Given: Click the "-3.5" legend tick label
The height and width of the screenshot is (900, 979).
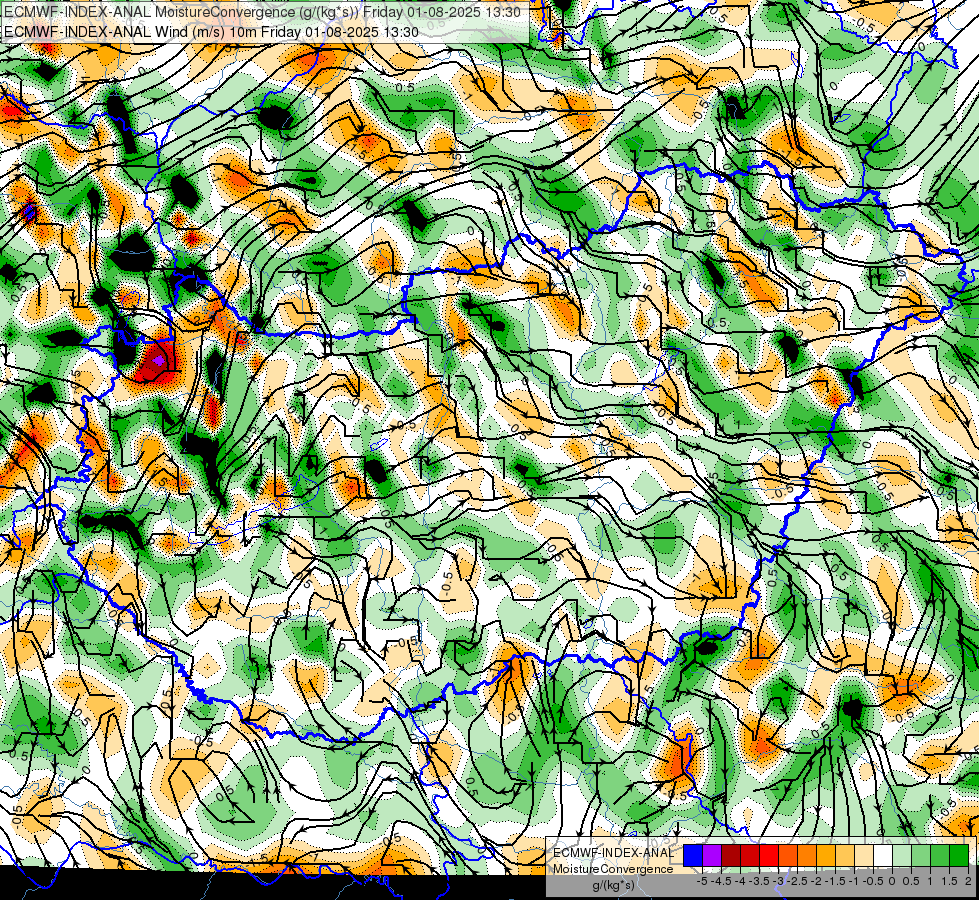Looking at the screenshot, I should 760,881.
